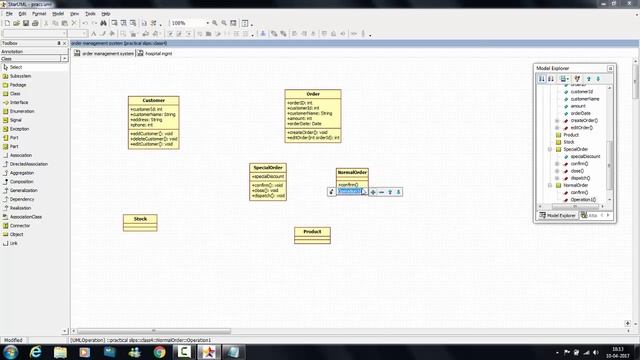This screenshot has width=640, height=360.
Task: Open Chrome from the Windows taskbar
Action: (x=160, y=352)
